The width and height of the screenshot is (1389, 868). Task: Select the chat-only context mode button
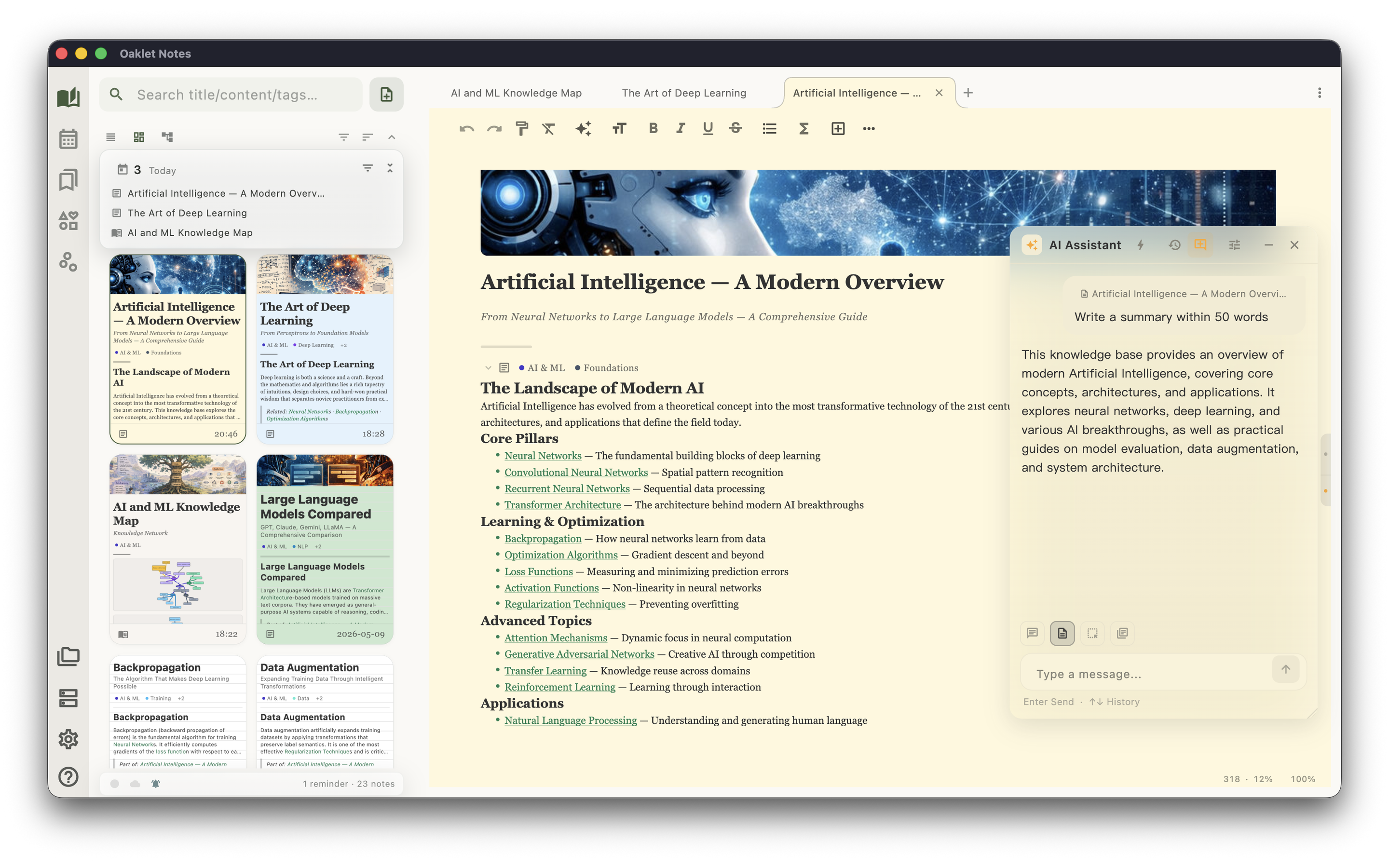click(x=1032, y=633)
